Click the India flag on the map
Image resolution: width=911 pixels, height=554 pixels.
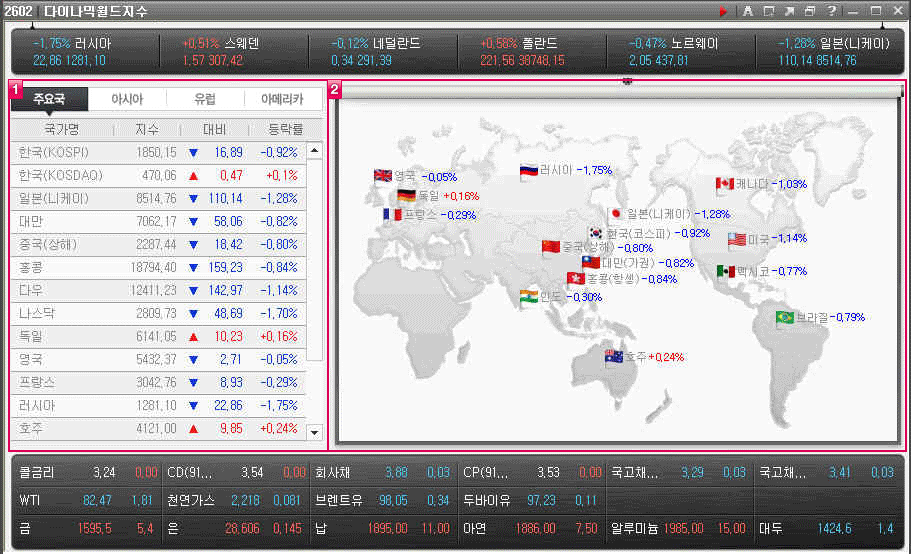pyautogui.click(x=529, y=297)
